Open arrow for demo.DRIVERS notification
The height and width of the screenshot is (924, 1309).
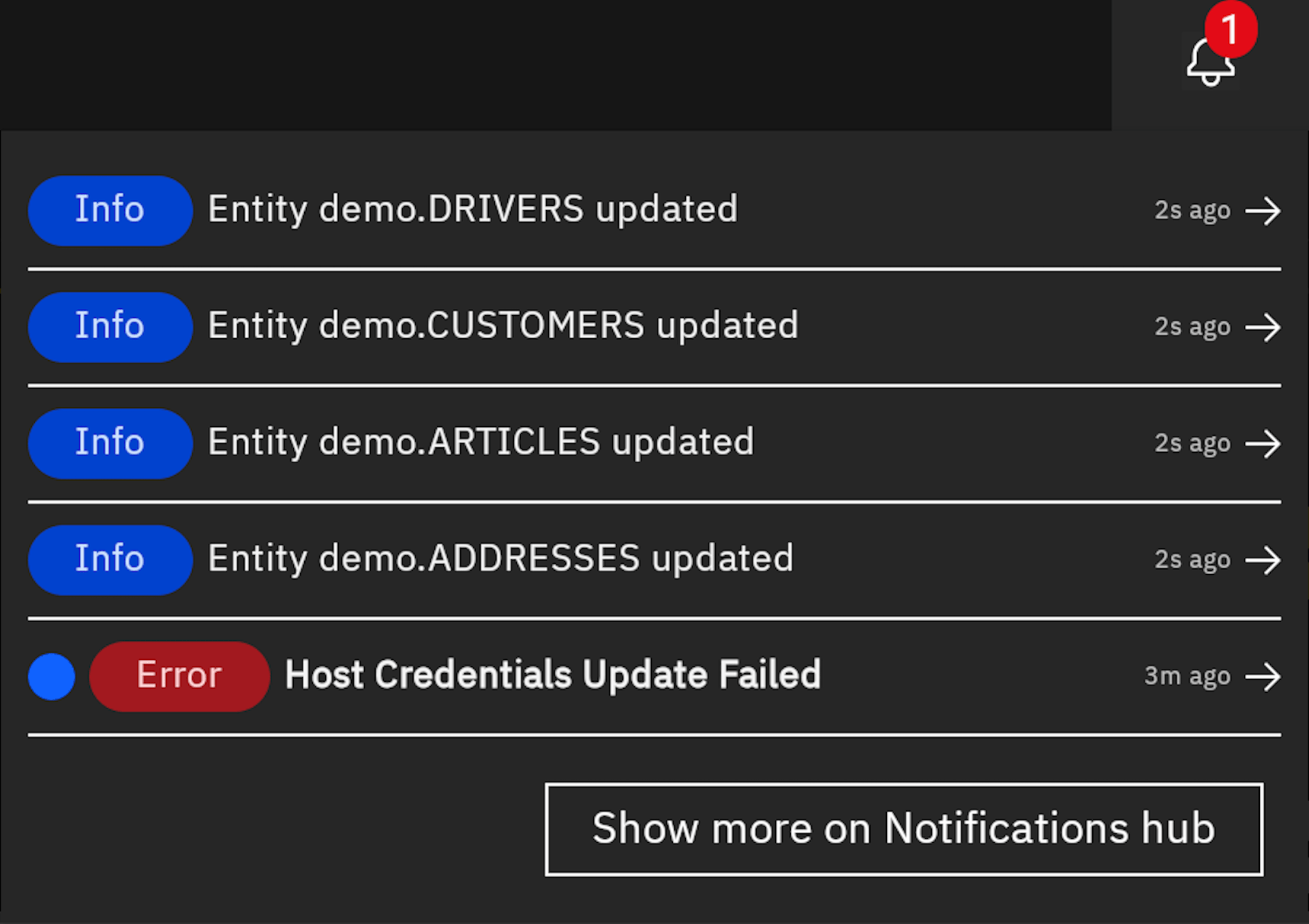coord(1263,211)
